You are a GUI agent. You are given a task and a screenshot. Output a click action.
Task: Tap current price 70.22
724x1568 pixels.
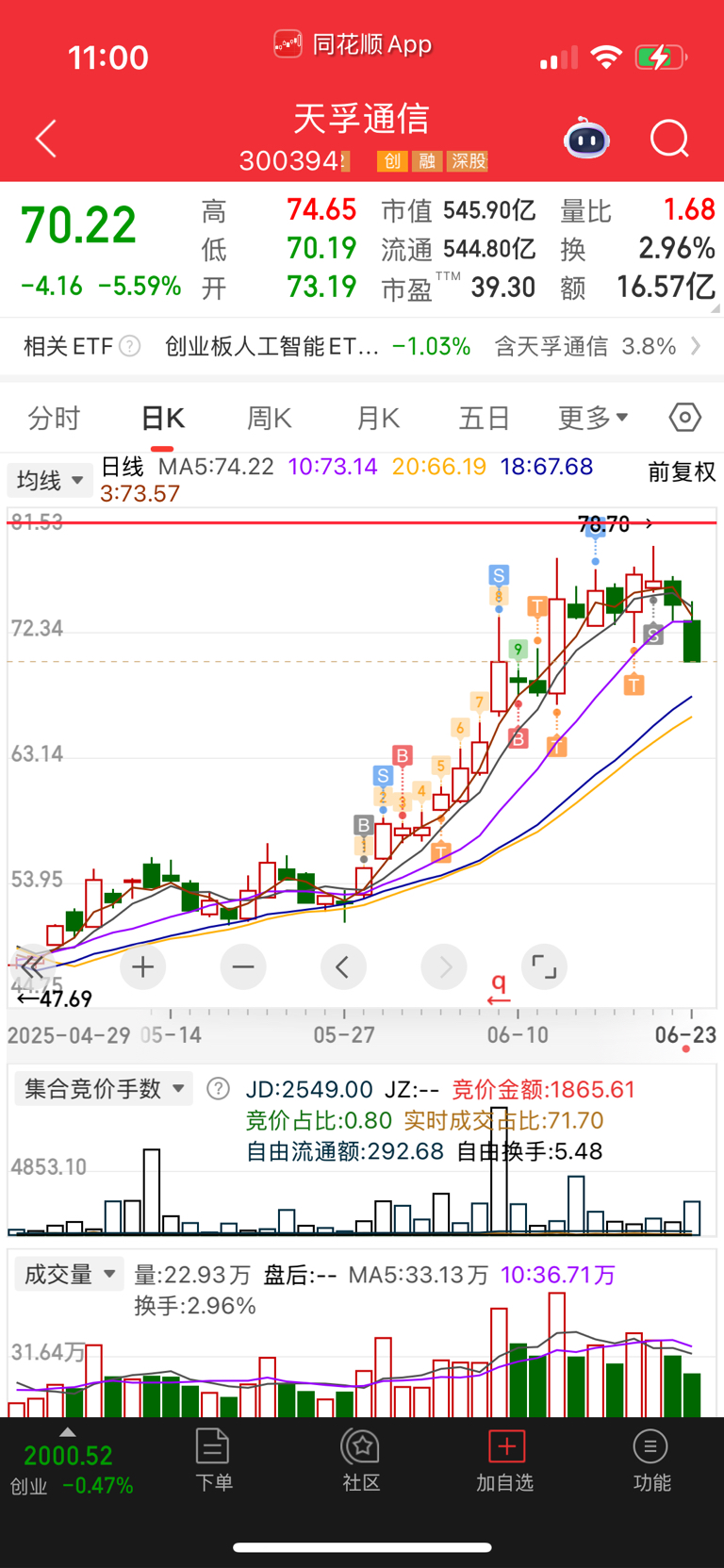pyautogui.click(x=78, y=225)
